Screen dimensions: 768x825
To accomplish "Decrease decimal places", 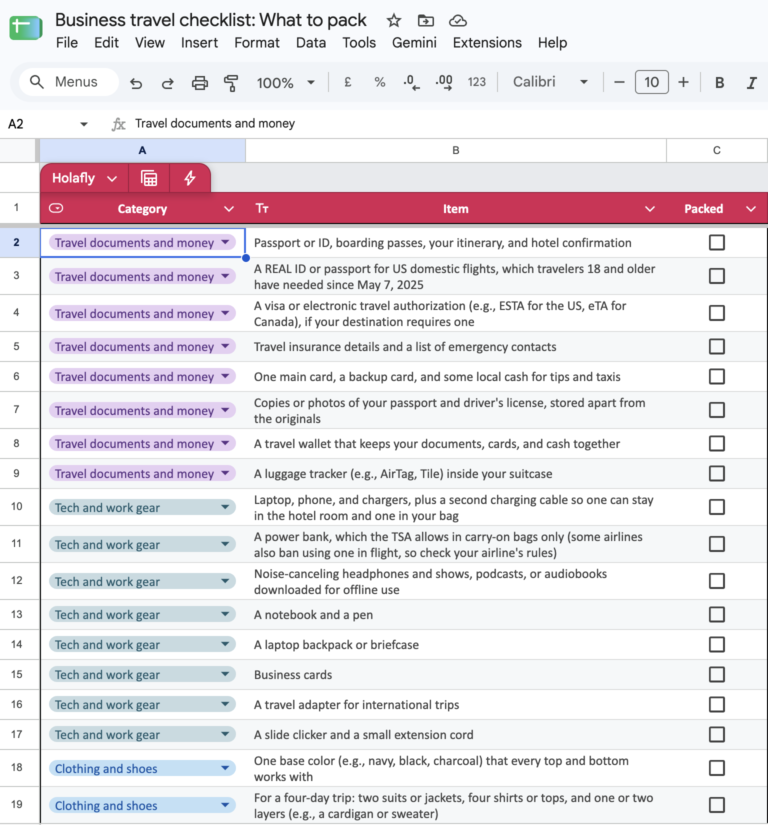I will (x=411, y=82).
